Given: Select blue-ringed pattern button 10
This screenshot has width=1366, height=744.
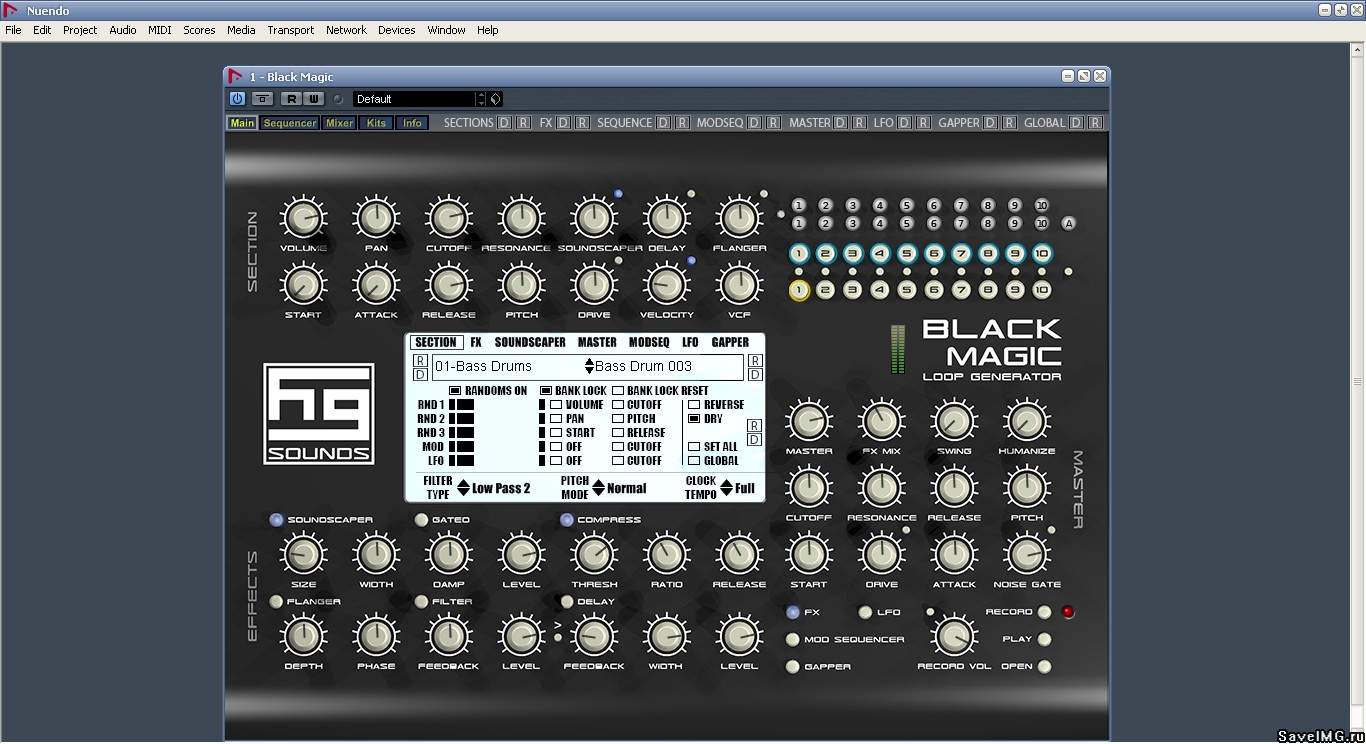Looking at the screenshot, I should tap(1042, 254).
